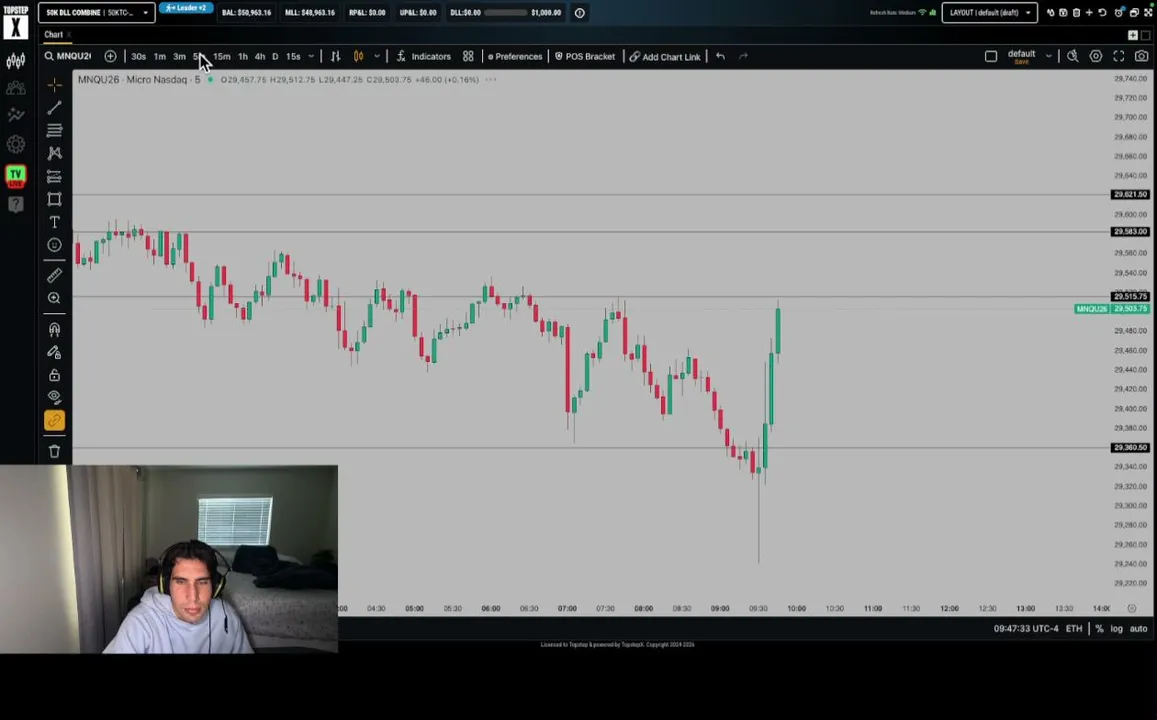This screenshot has height=720, width=1157.
Task: Add a new panel with plus icon
Action: [x=1133, y=35]
